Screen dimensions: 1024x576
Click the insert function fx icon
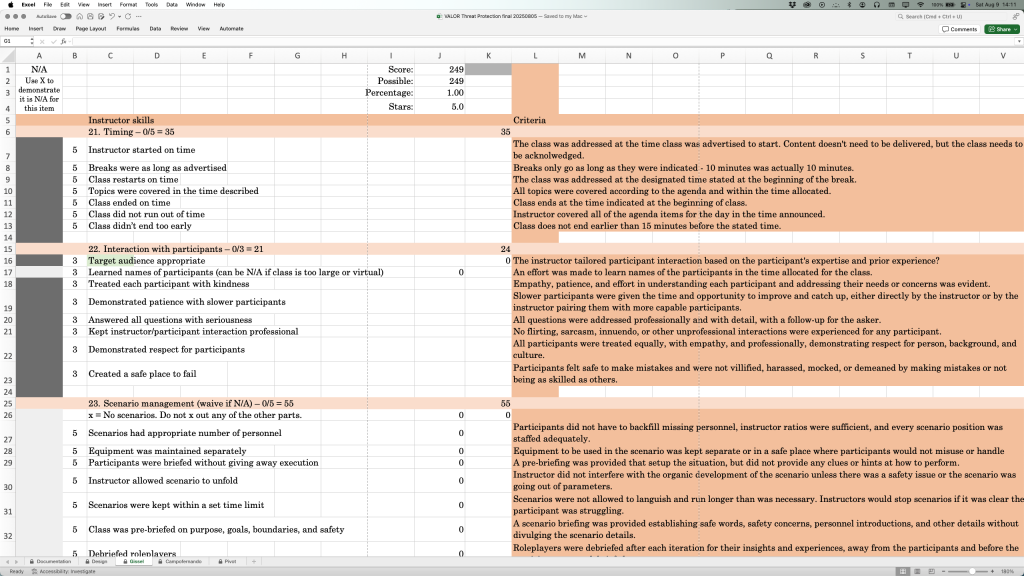[63, 41]
